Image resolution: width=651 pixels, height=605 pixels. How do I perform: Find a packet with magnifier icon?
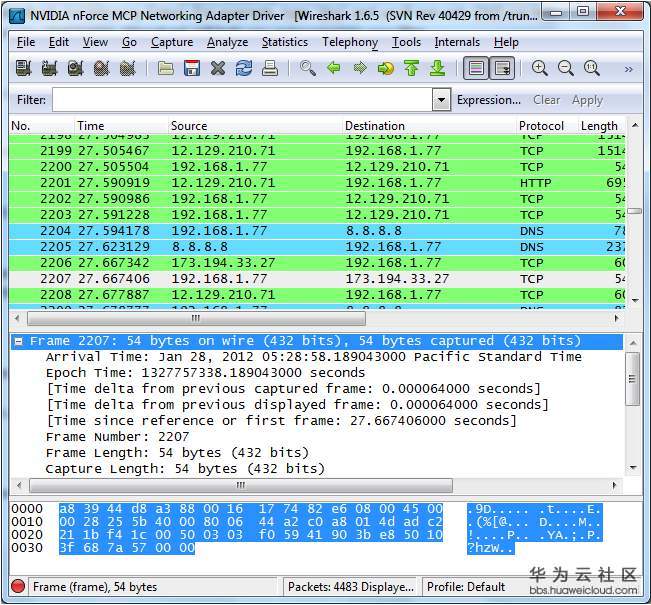(308, 68)
